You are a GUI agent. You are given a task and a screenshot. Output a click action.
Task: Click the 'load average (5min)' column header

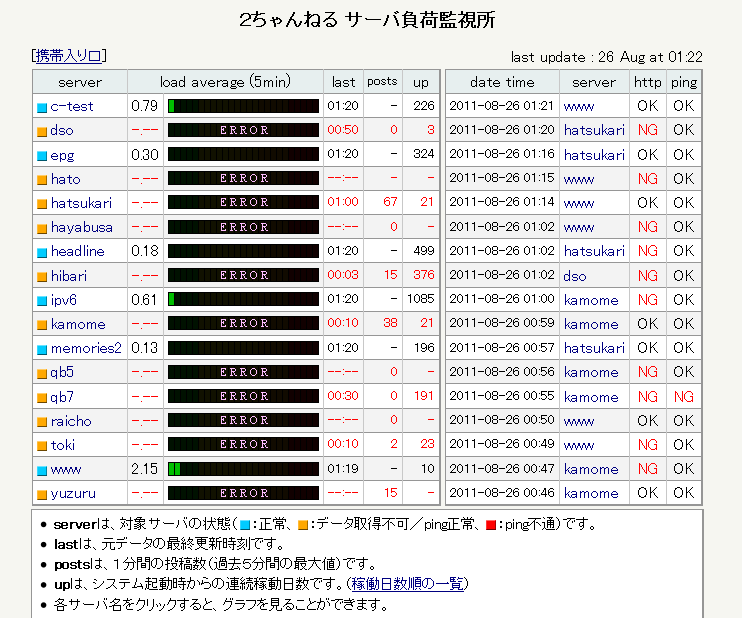click(x=225, y=82)
